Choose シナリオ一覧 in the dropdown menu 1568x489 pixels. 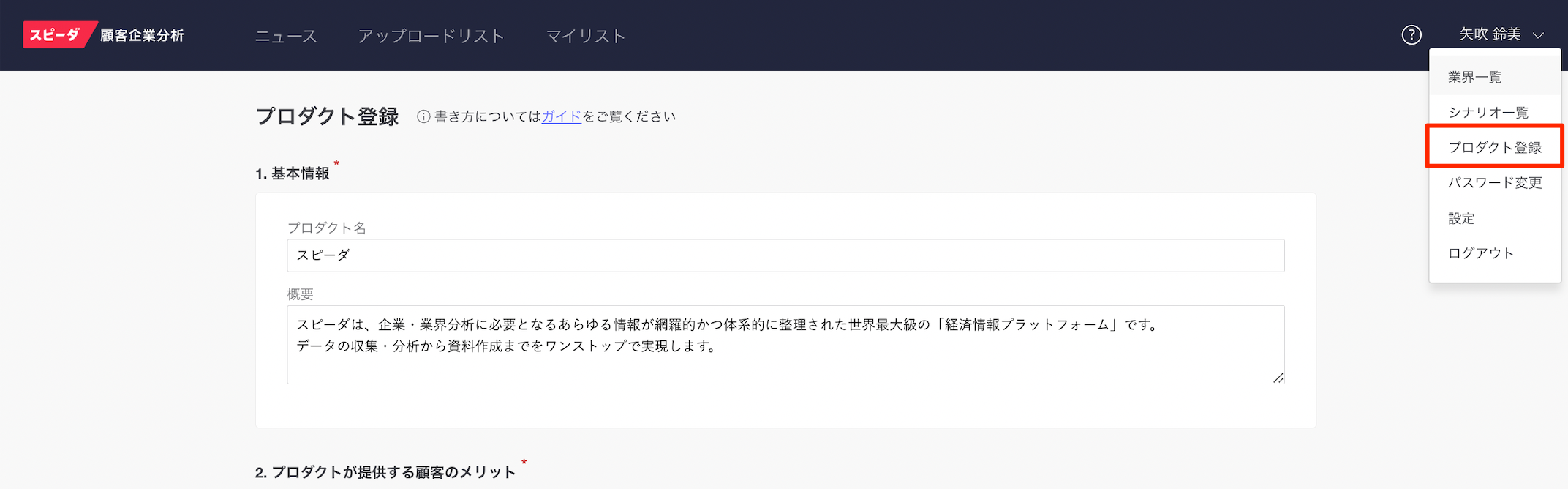pos(1495,112)
